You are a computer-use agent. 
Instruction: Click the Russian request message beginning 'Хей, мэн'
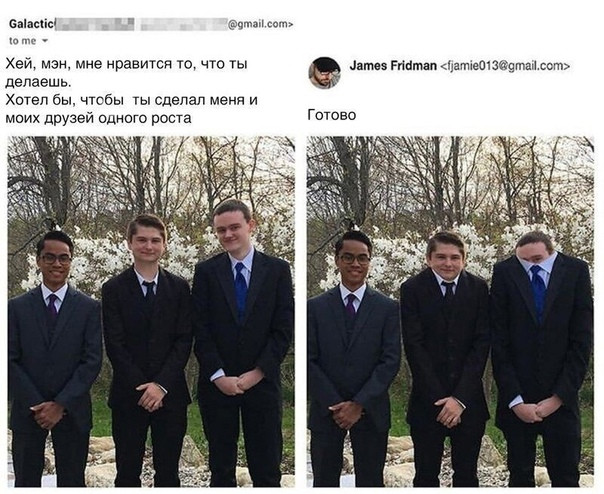[x=132, y=91]
